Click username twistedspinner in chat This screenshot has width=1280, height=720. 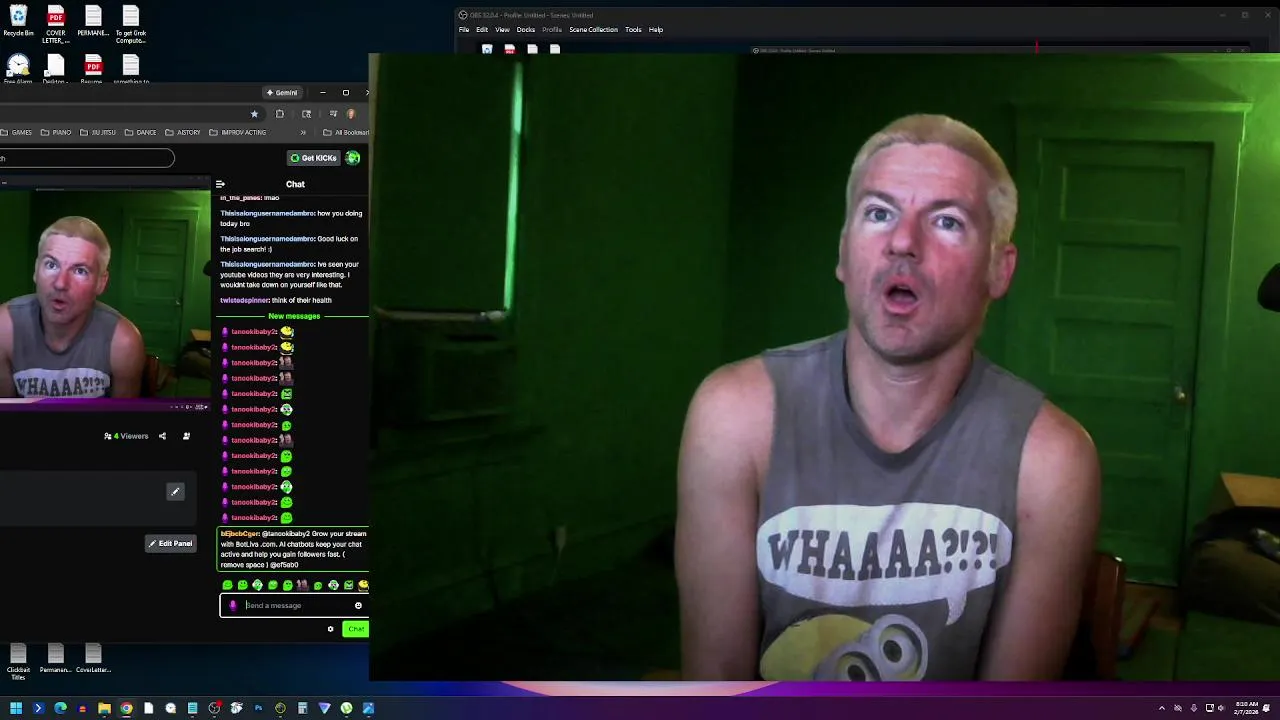(245, 300)
